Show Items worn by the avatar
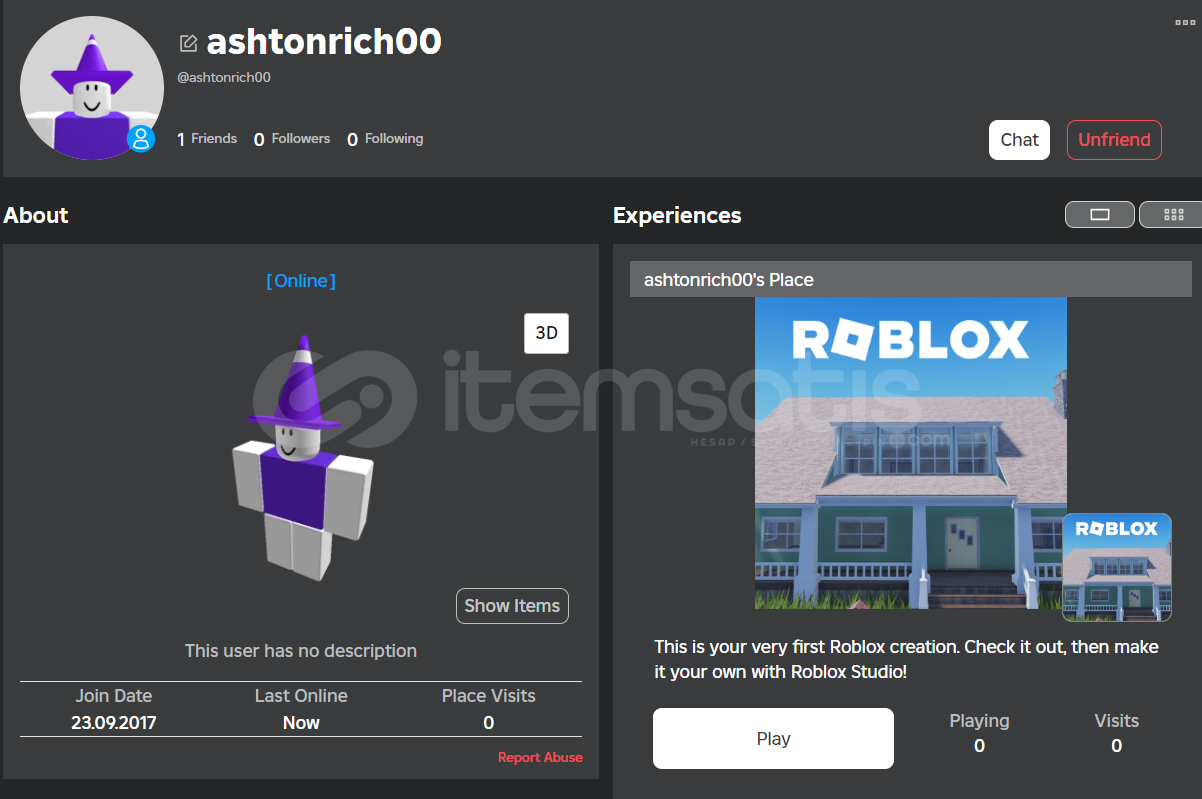This screenshot has height=799, width=1202. pos(512,606)
